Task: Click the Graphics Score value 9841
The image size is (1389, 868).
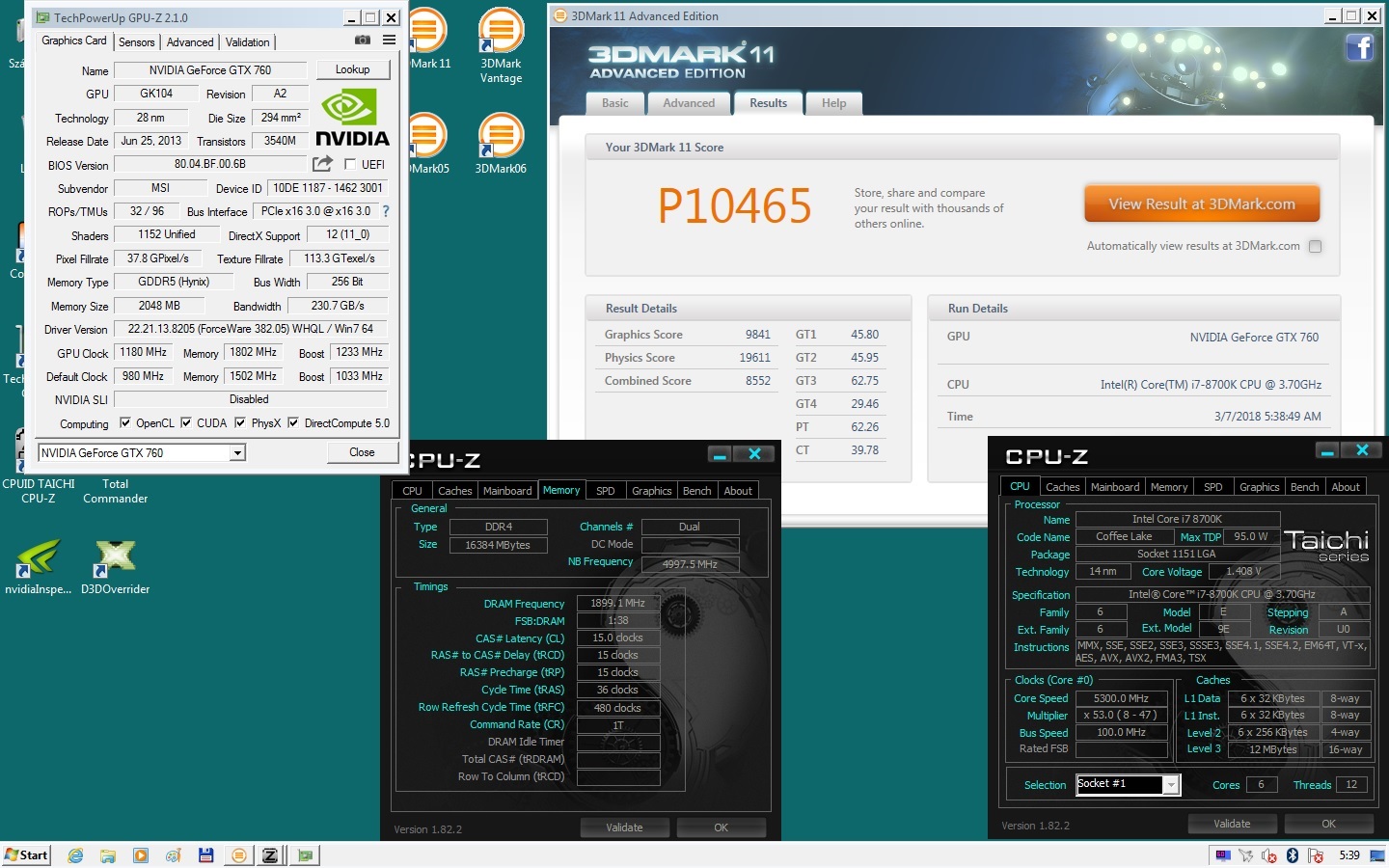Action: [757, 335]
